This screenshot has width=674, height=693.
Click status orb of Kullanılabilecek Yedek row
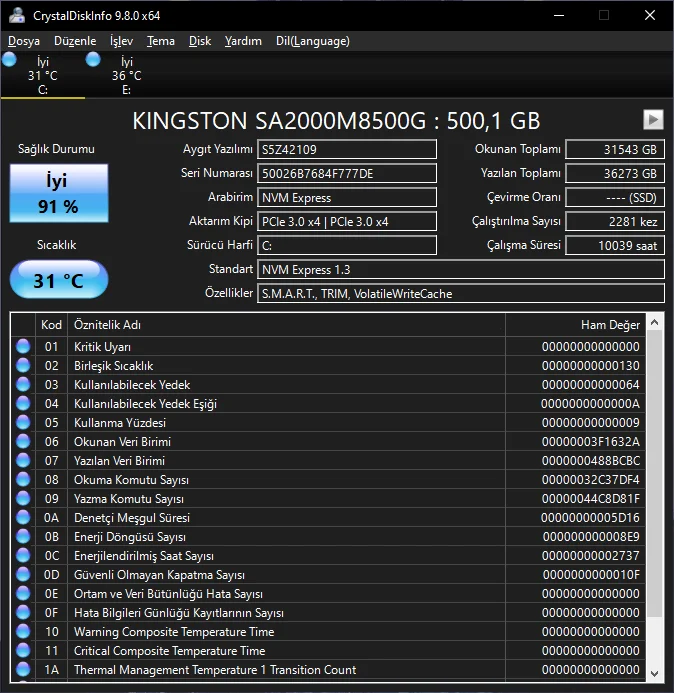click(x=23, y=384)
